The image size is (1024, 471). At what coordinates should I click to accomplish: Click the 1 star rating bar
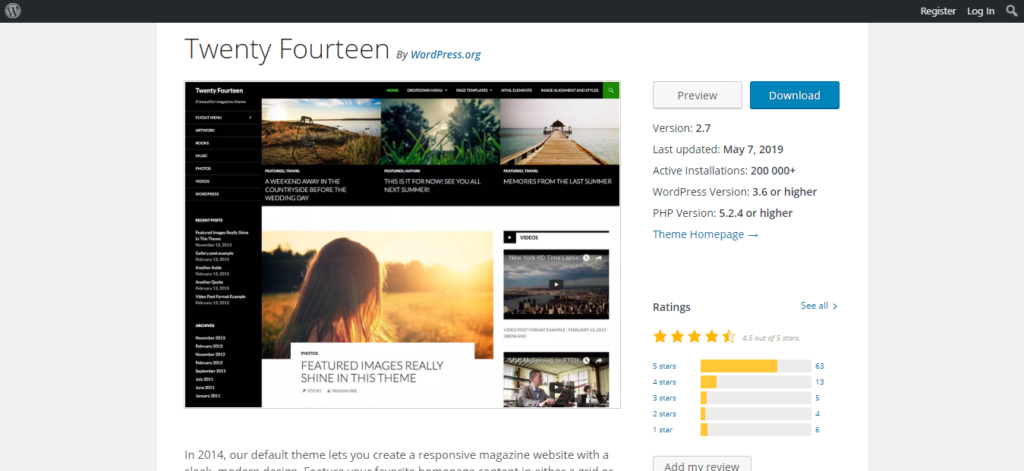(756, 430)
